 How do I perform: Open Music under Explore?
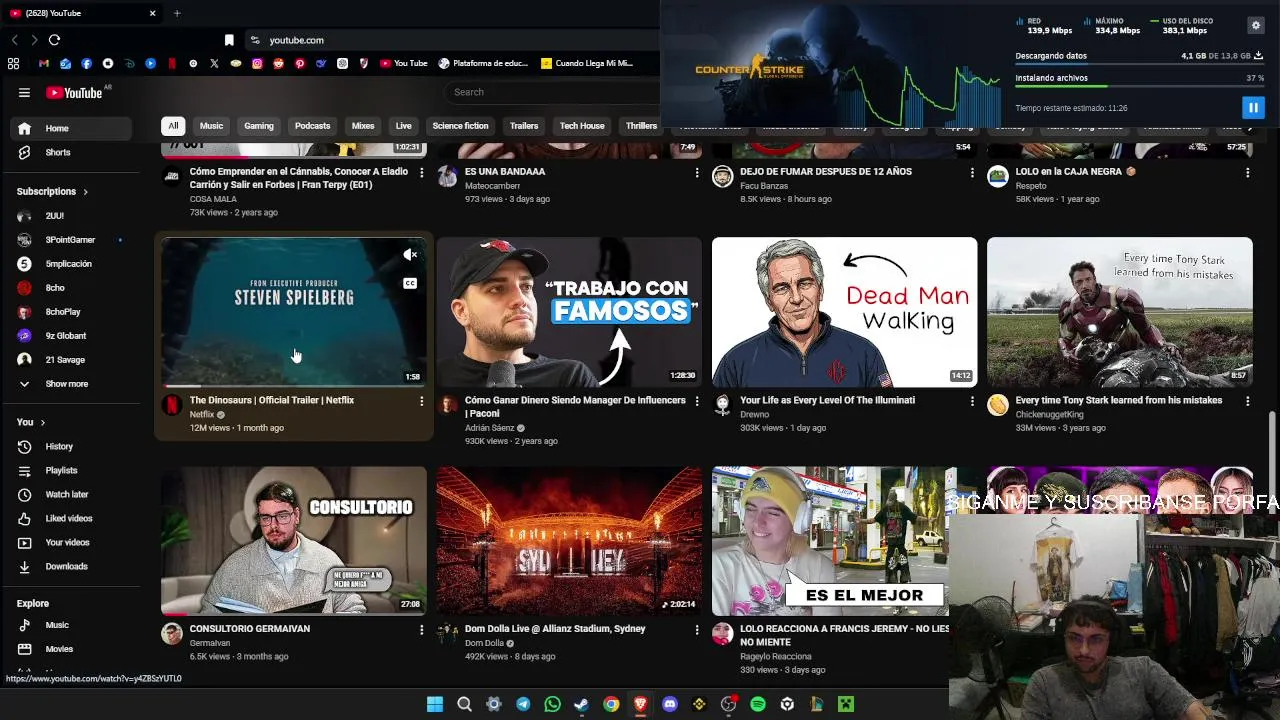click(70, 625)
